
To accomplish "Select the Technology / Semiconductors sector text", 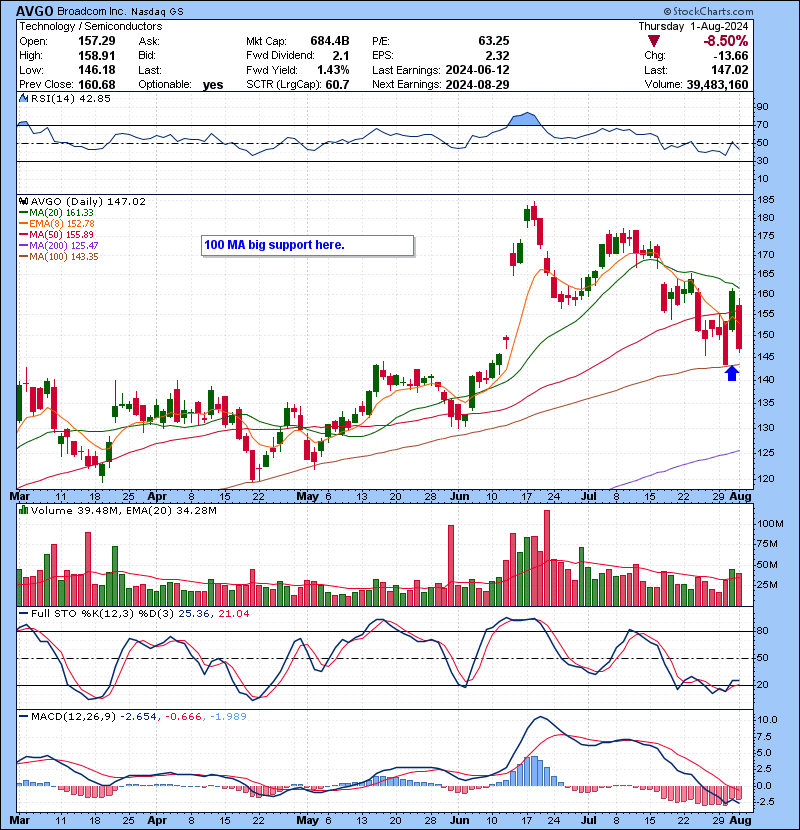I will [91, 26].
